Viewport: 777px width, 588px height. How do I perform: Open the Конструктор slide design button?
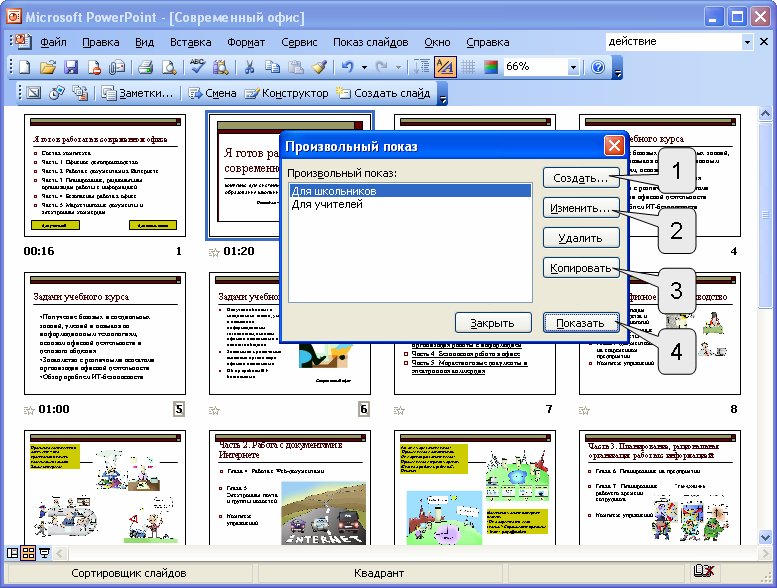pyautogui.click(x=286, y=93)
